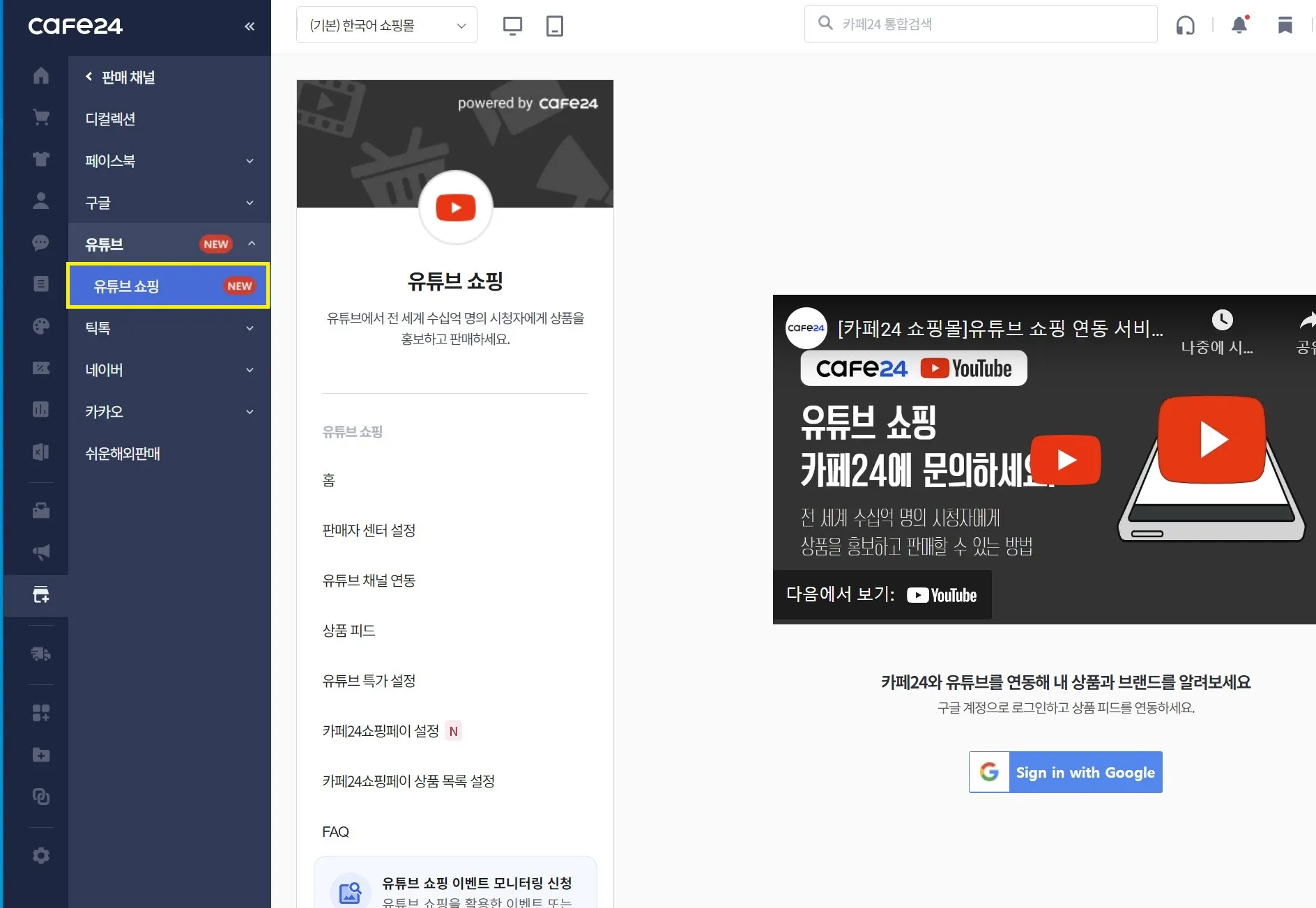Click the text 구글 계정으로 로그인하고 상품 피드를 연동하세요
1316x908 pixels.
pos(1066,708)
